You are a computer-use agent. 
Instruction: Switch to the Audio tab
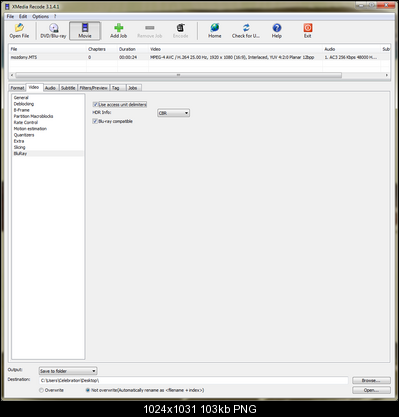(50, 88)
